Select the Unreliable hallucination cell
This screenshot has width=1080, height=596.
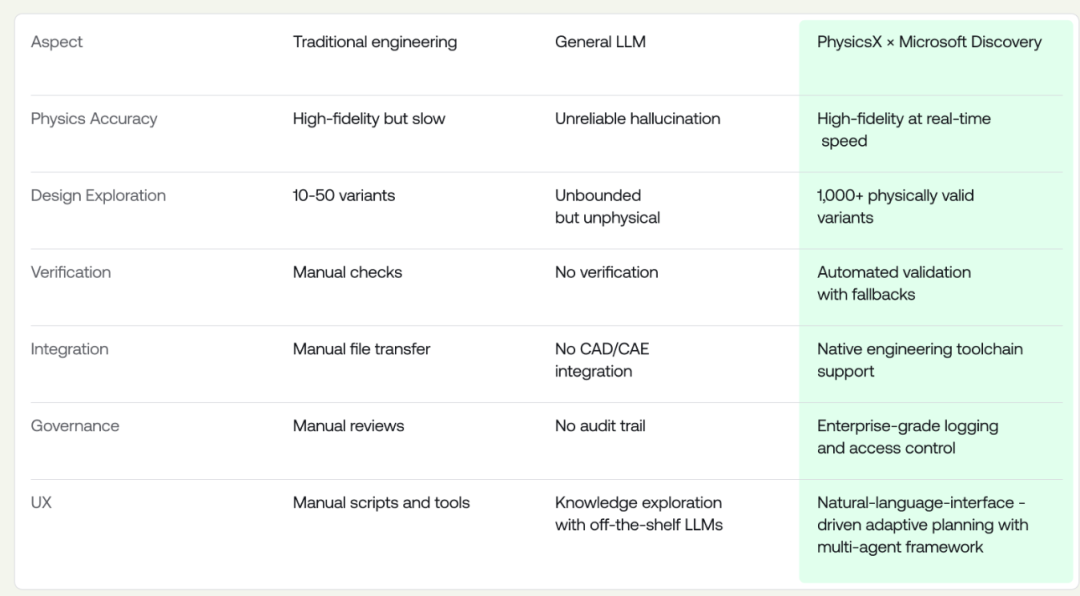[637, 119]
